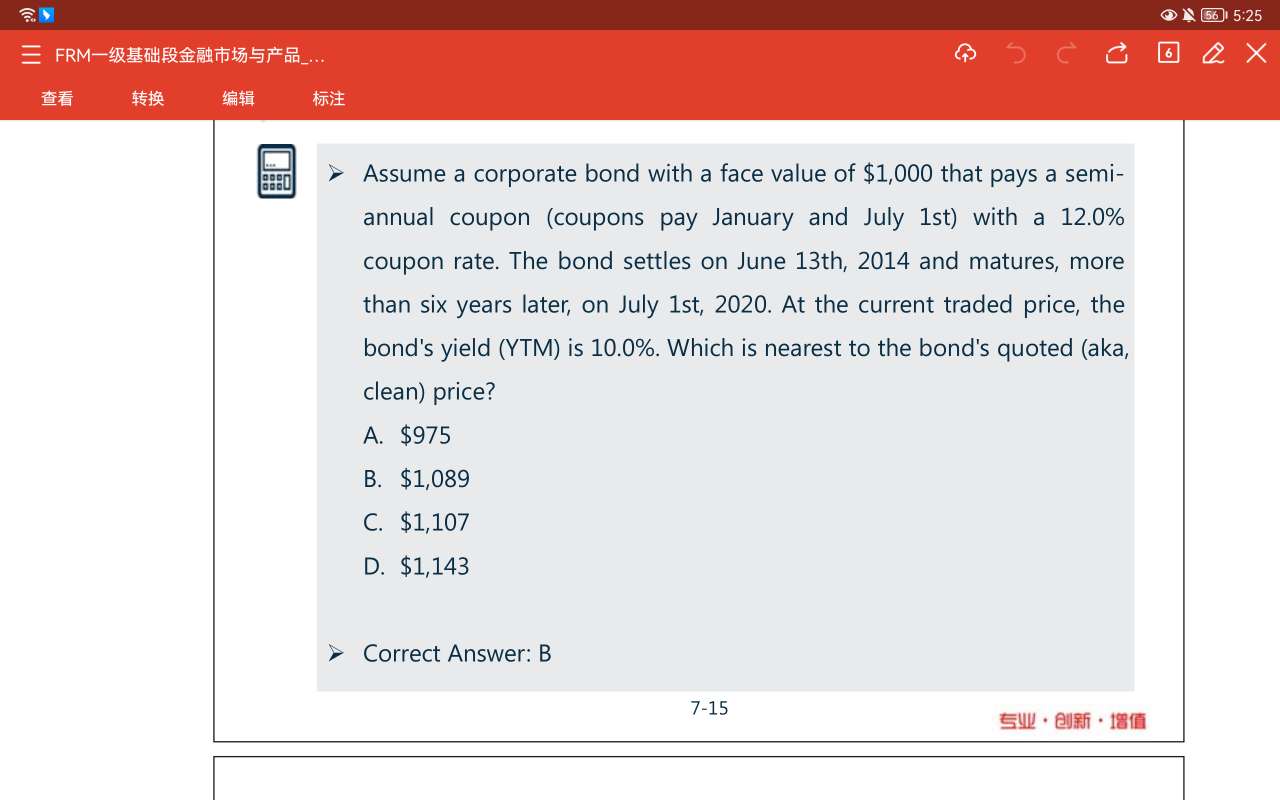Viewport: 1280px width, 800px height.
Task: Tap the Correct Answer: B line
Action: pyautogui.click(x=457, y=653)
